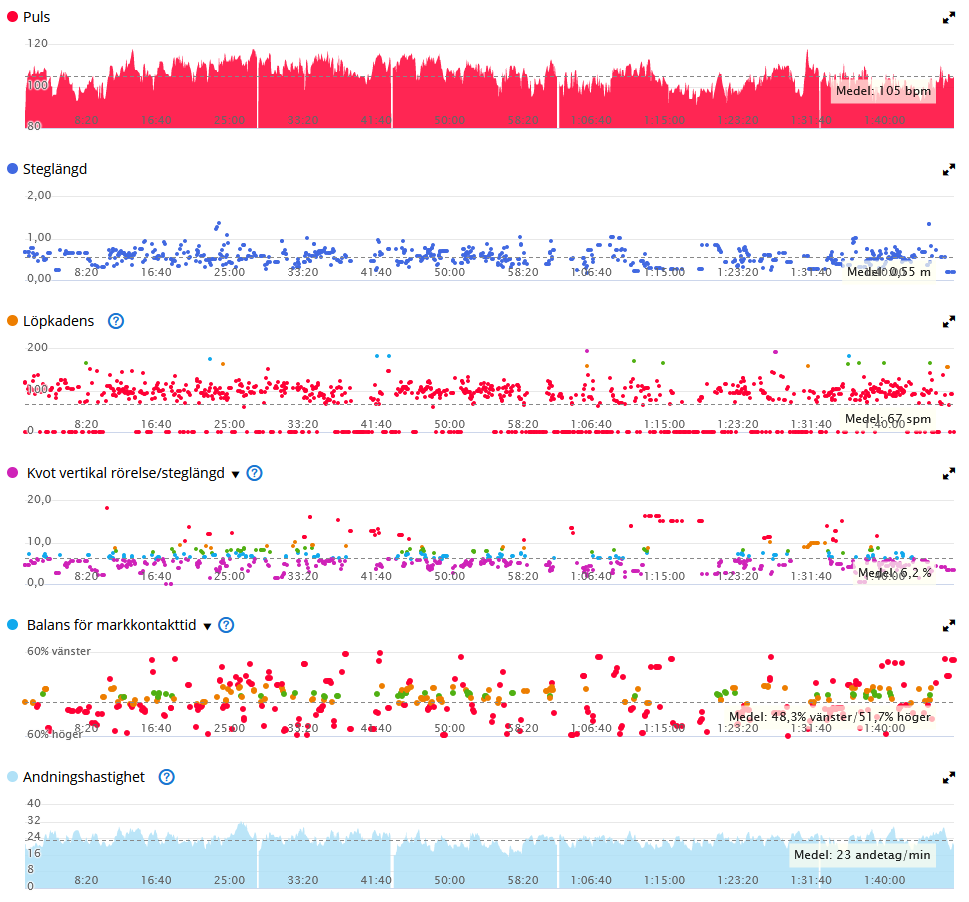This screenshot has width=969, height=902.
Task: Click the magenta Kvot vertikal rörelse legend dot
Action: coord(12,473)
